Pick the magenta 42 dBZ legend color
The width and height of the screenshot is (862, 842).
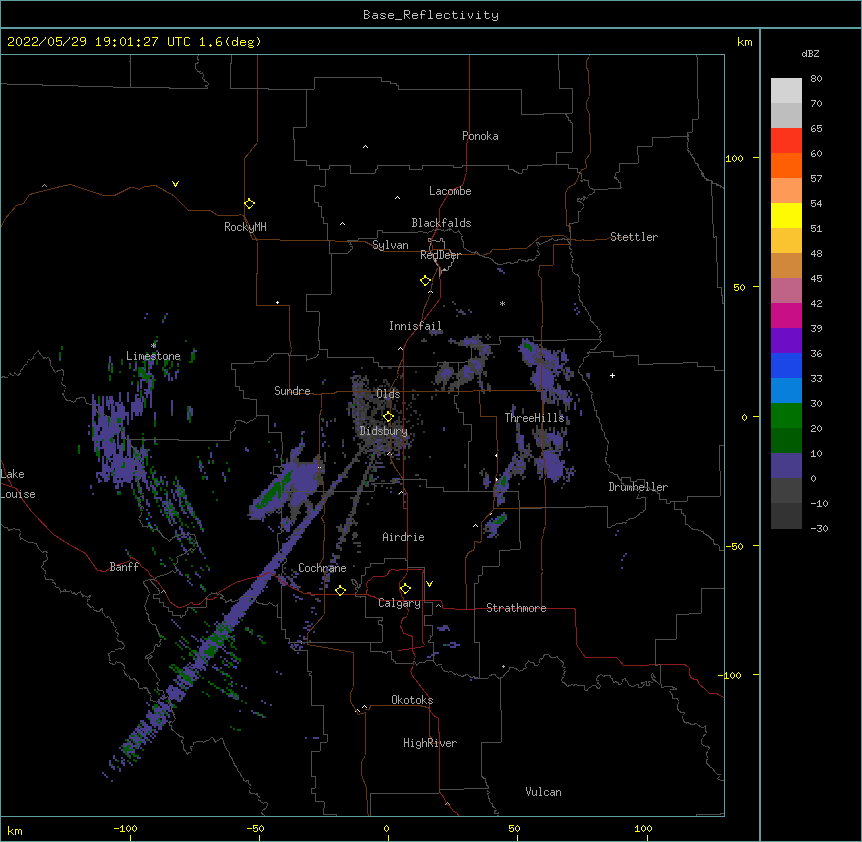point(786,315)
